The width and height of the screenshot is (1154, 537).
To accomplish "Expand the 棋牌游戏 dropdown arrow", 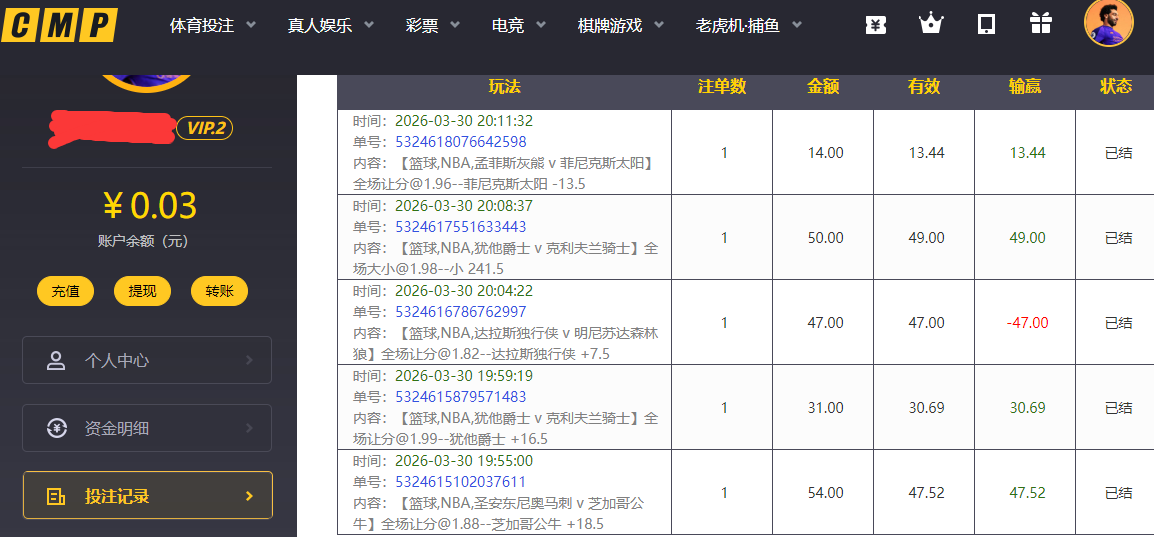I will pyautogui.click(x=659, y=25).
